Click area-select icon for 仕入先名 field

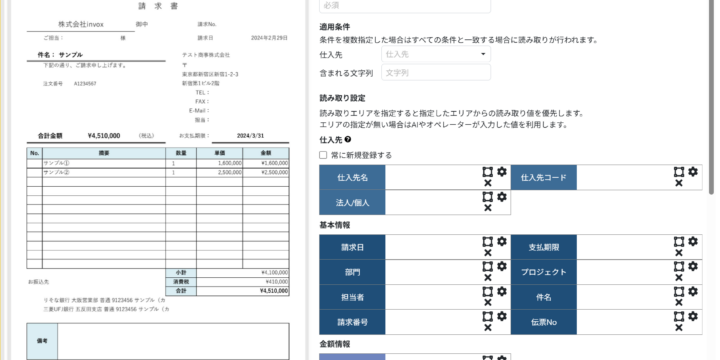tap(488, 172)
